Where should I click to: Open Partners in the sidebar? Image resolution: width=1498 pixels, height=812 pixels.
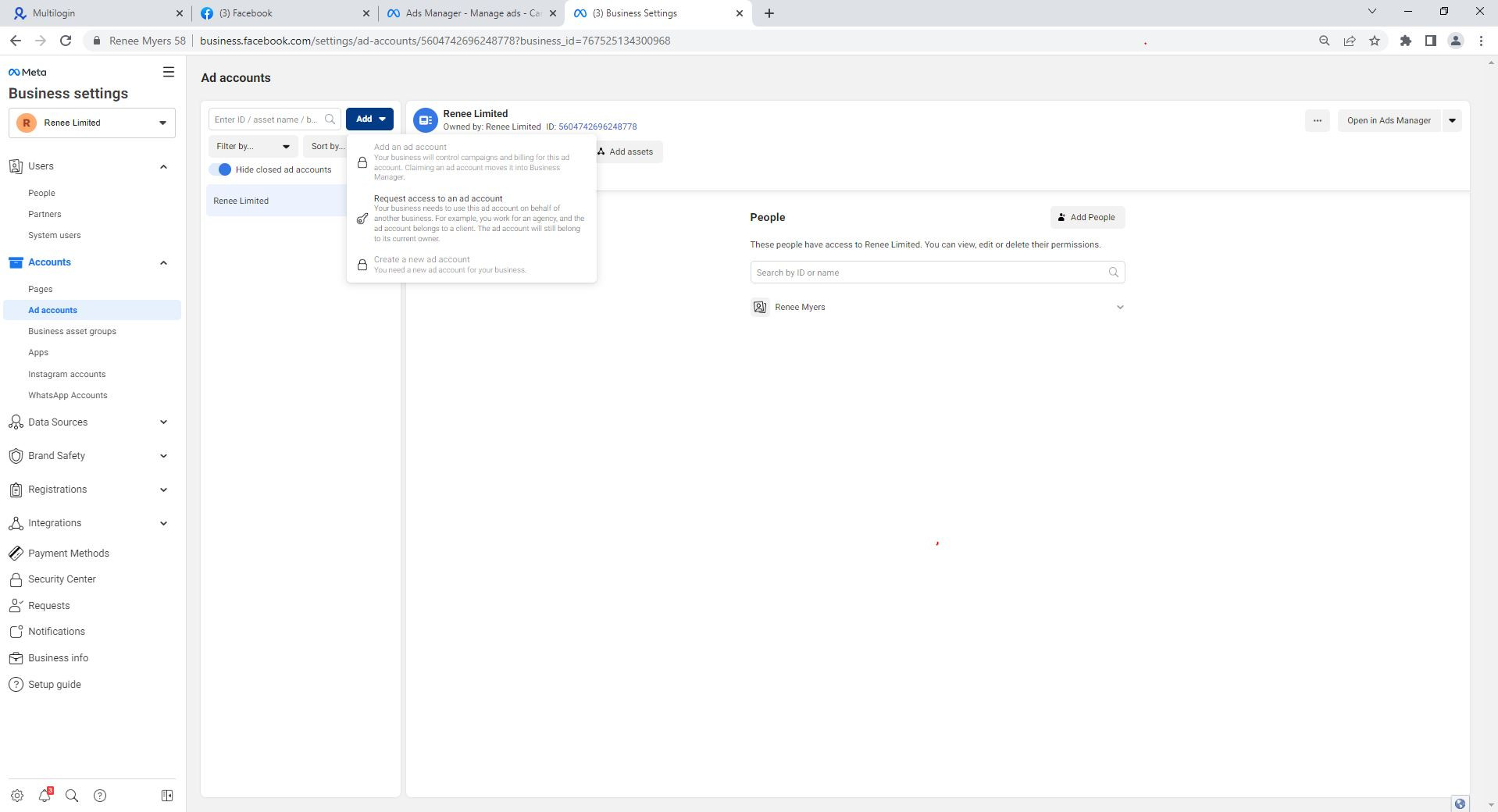[x=45, y=214]
